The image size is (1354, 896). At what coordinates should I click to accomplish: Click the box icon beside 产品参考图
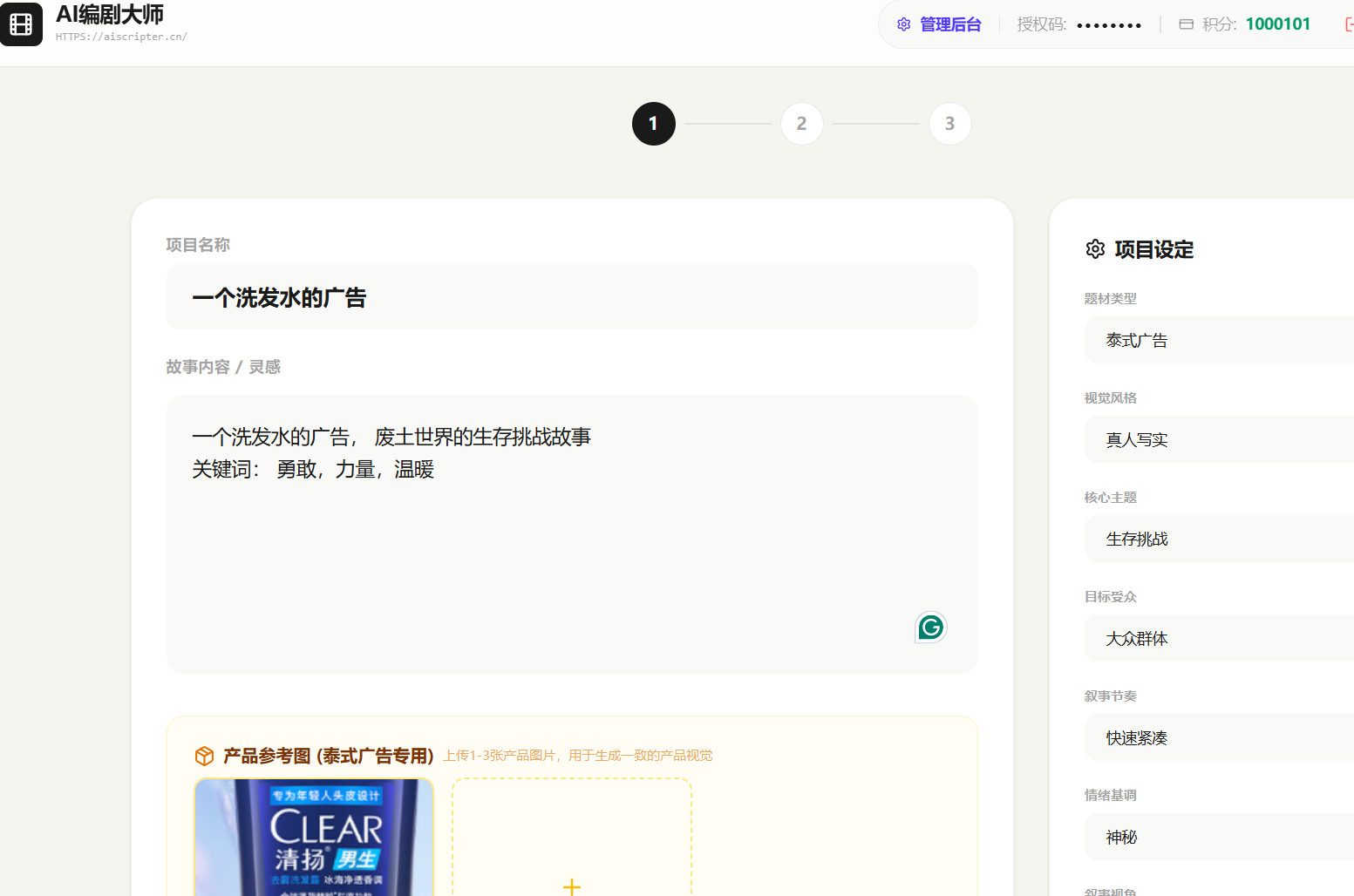[x=204, y=756]
